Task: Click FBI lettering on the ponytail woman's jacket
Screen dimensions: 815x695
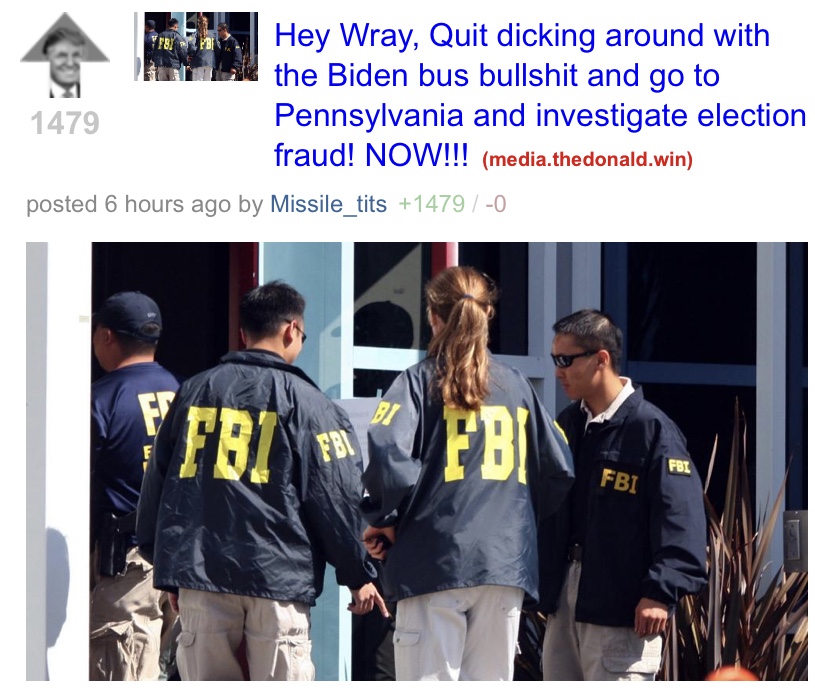Action: coord(486,444)
